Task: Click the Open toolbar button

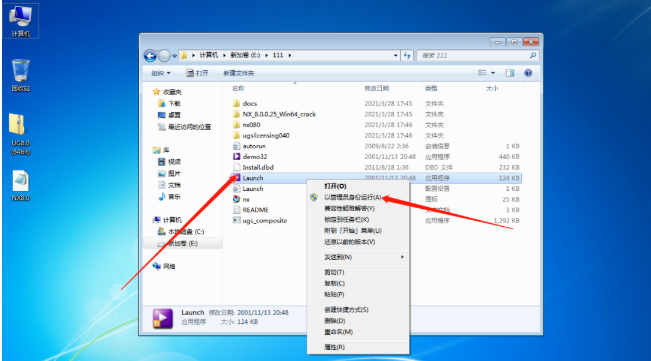Action: [197, 73]
